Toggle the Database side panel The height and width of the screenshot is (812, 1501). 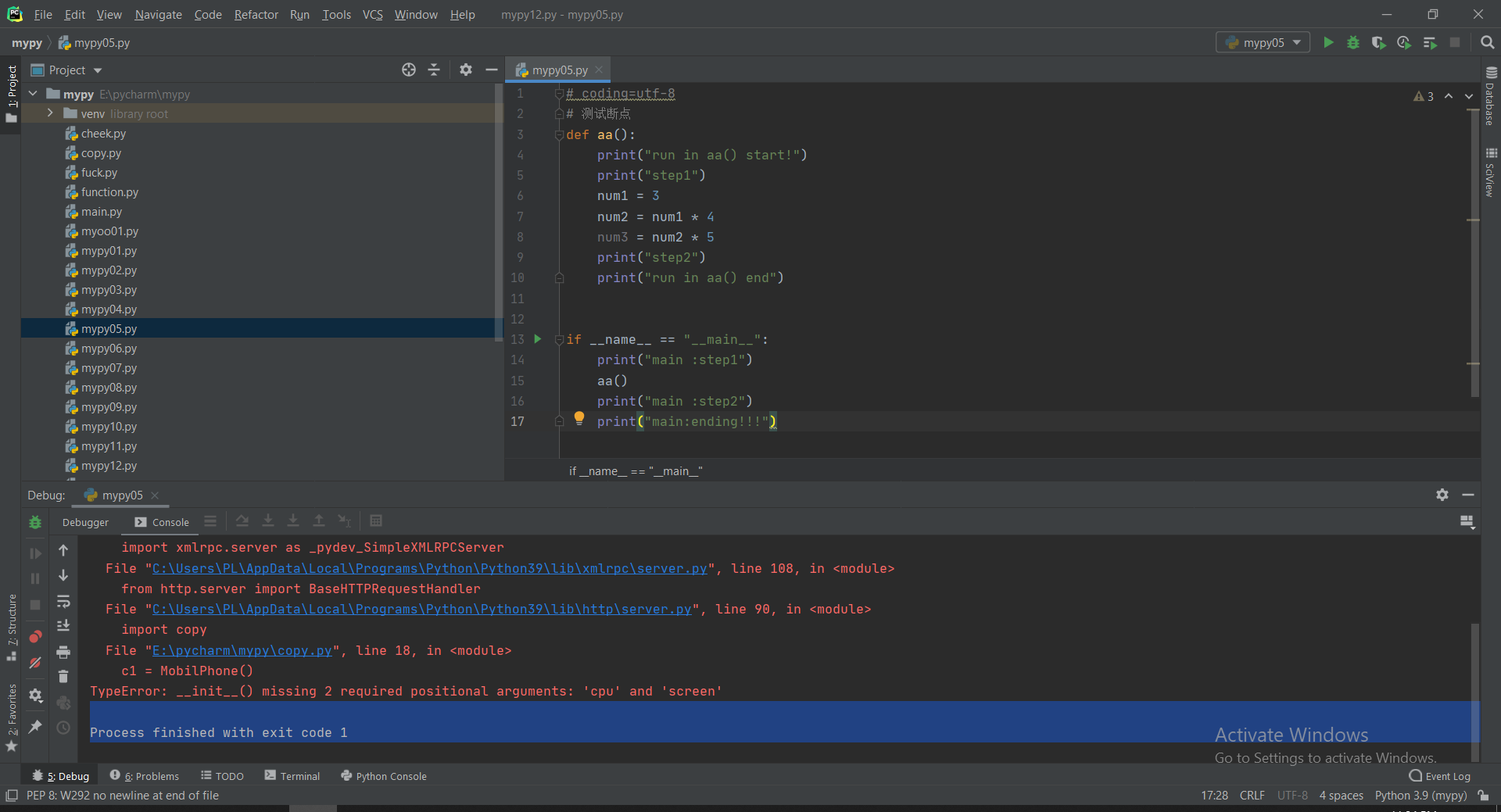pyautogui.click(x=1491, y=95)
